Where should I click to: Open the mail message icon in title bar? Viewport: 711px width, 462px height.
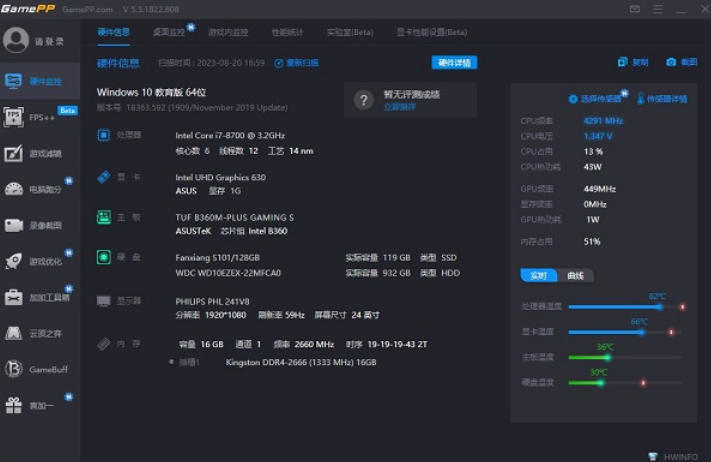coord(635,9)
